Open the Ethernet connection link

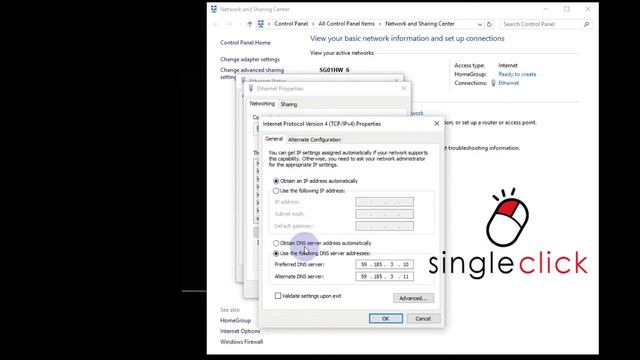509,83
